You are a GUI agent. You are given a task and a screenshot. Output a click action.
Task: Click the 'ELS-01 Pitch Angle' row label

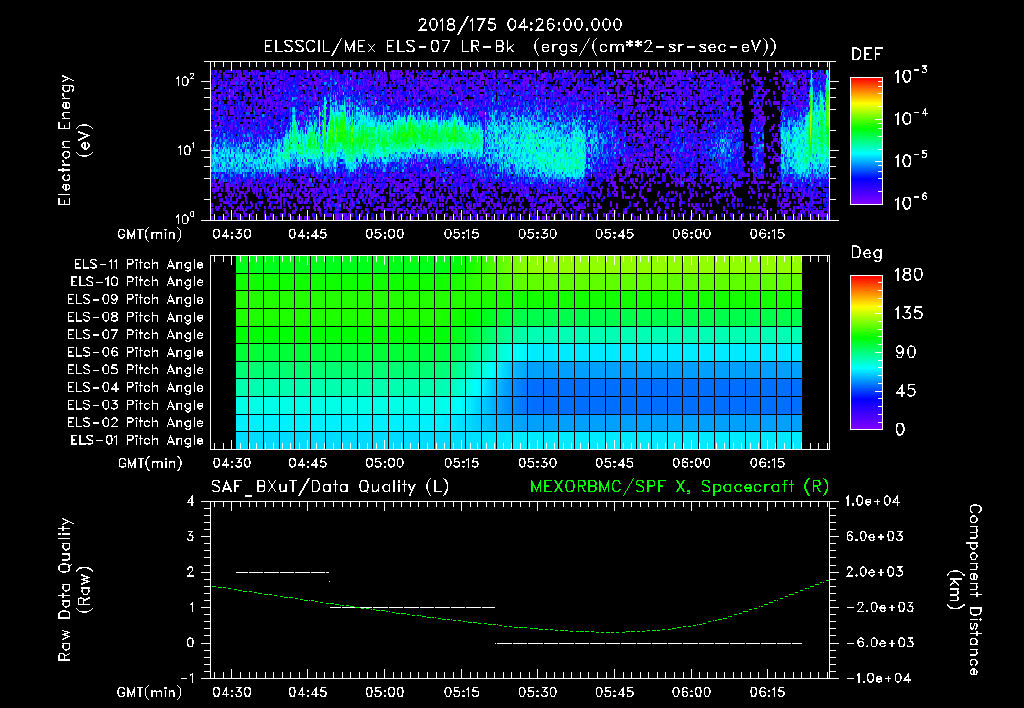coord(137,441)
